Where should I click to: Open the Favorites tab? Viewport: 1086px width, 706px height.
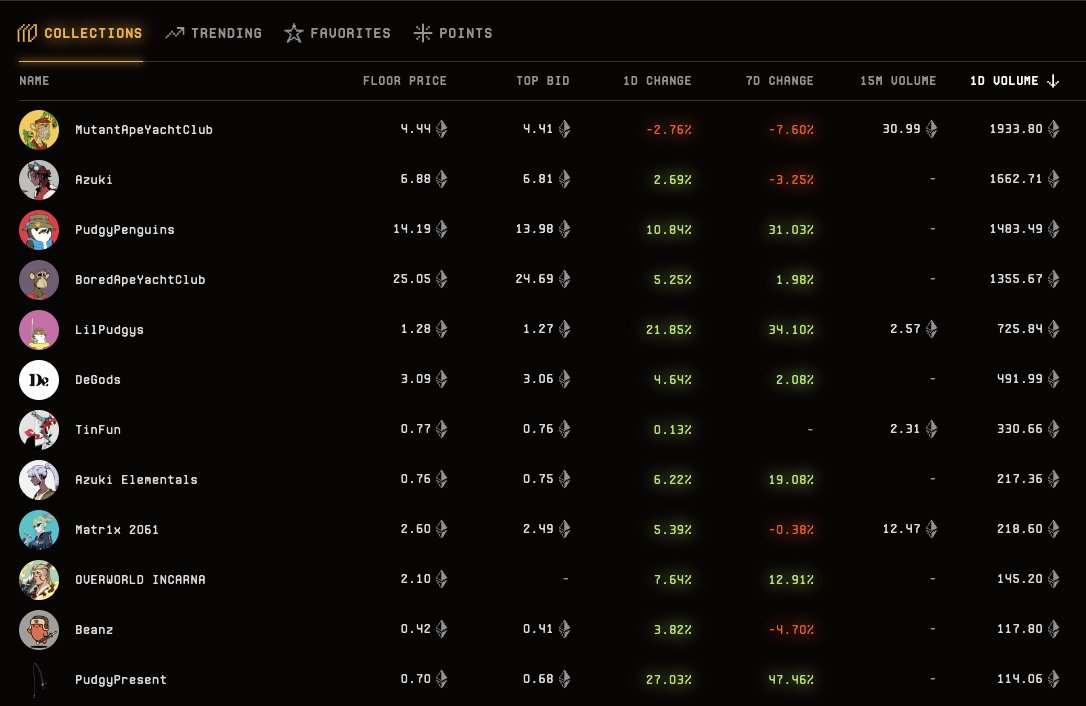pos(337,33)
